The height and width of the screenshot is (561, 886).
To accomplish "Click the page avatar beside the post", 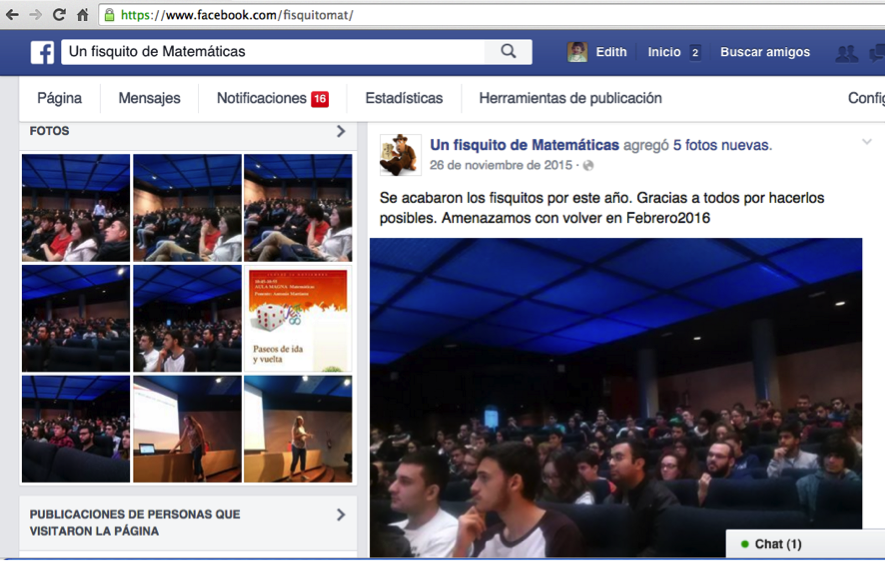I will point(400,155).
